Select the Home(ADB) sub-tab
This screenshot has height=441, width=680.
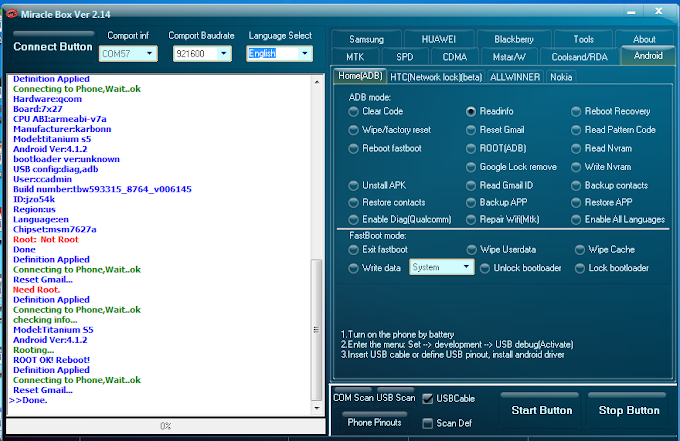click(360, 76)
